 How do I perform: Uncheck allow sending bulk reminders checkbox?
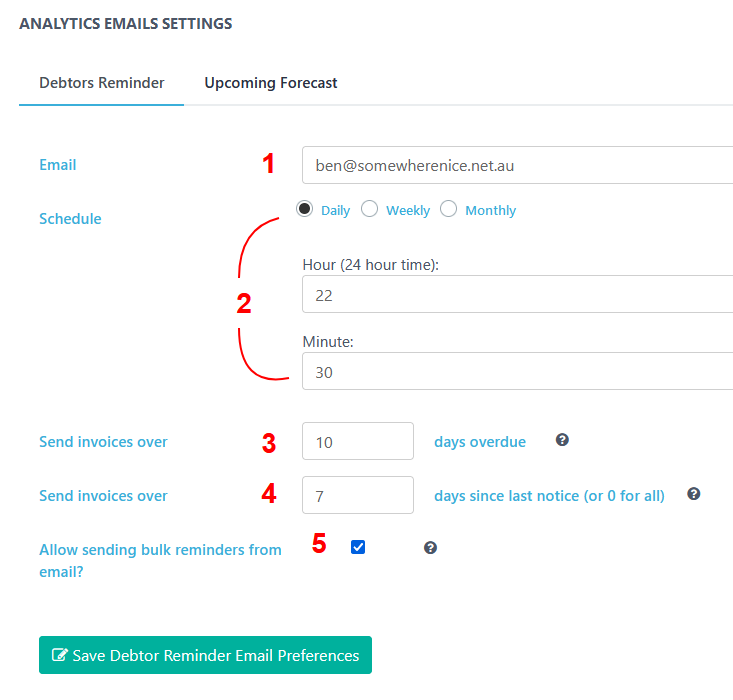pyautogui.click(x=358, y=547)
